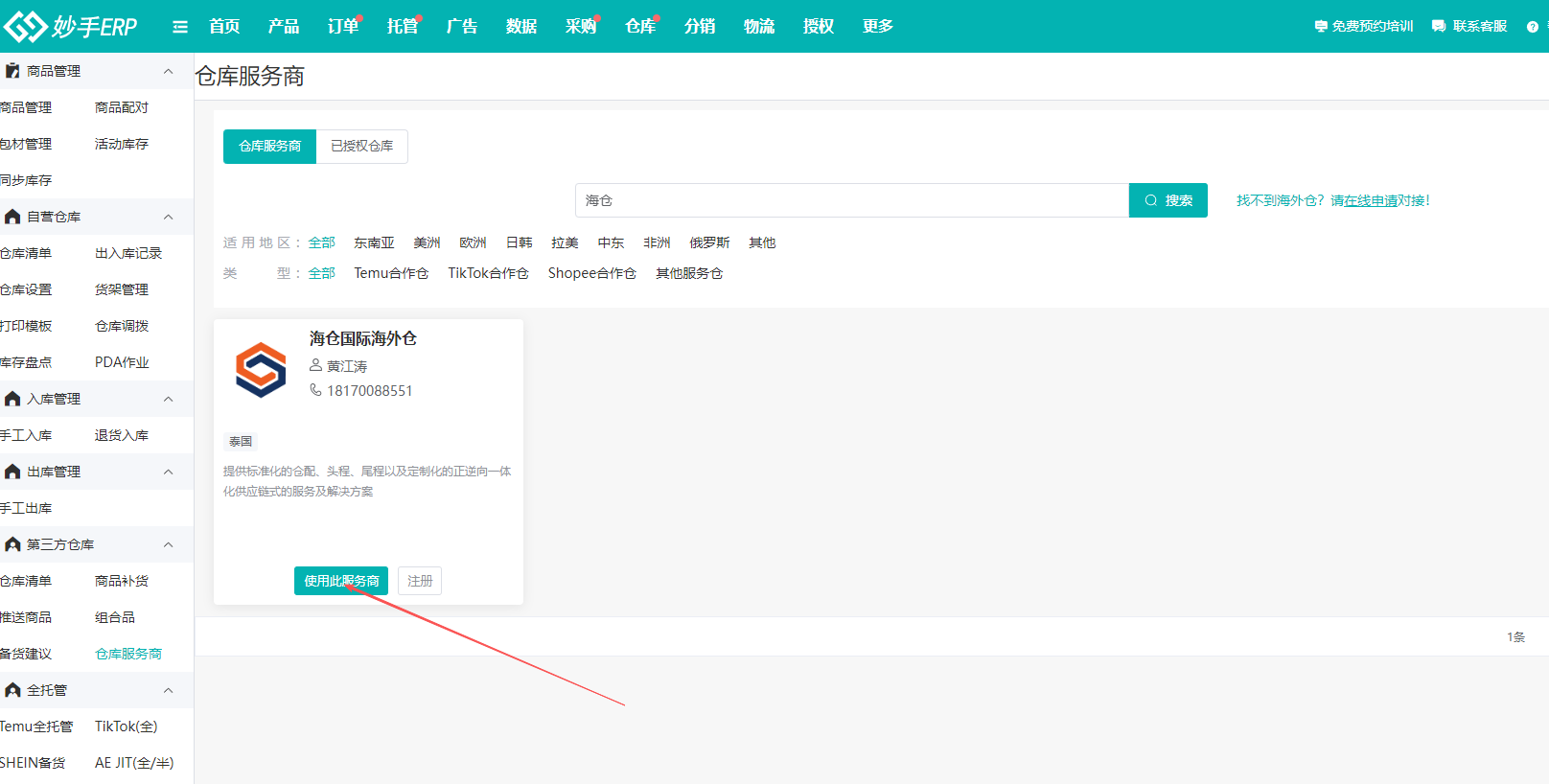Filter type by Shopee合作仓
Screen dimensions: 1549x784
(591, 273)
